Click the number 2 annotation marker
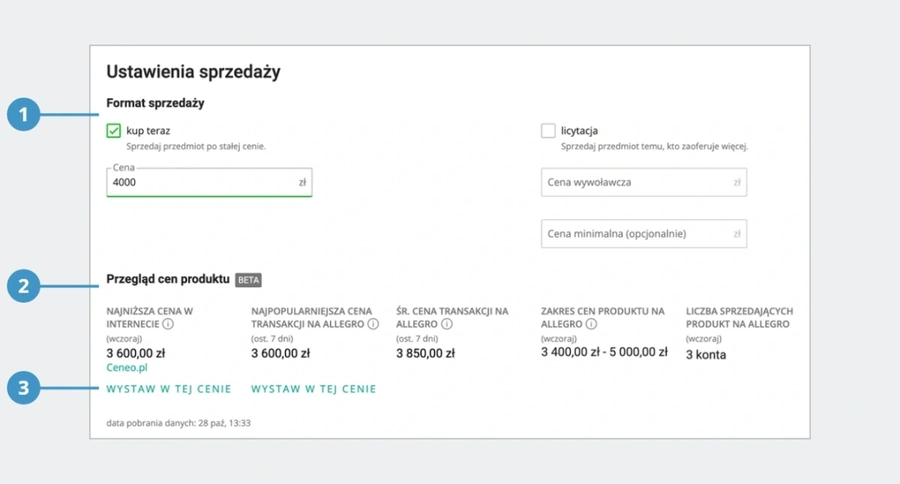900x484 pixels. coord(24,286)
